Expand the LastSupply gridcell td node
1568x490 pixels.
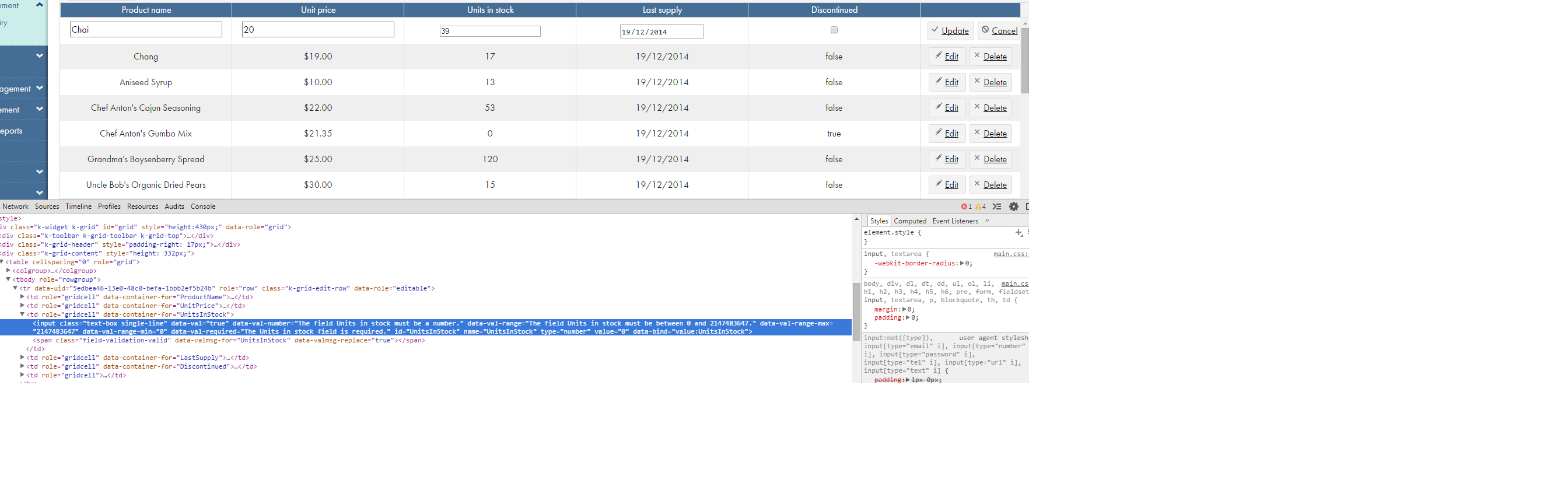click(x=23, y=358)
